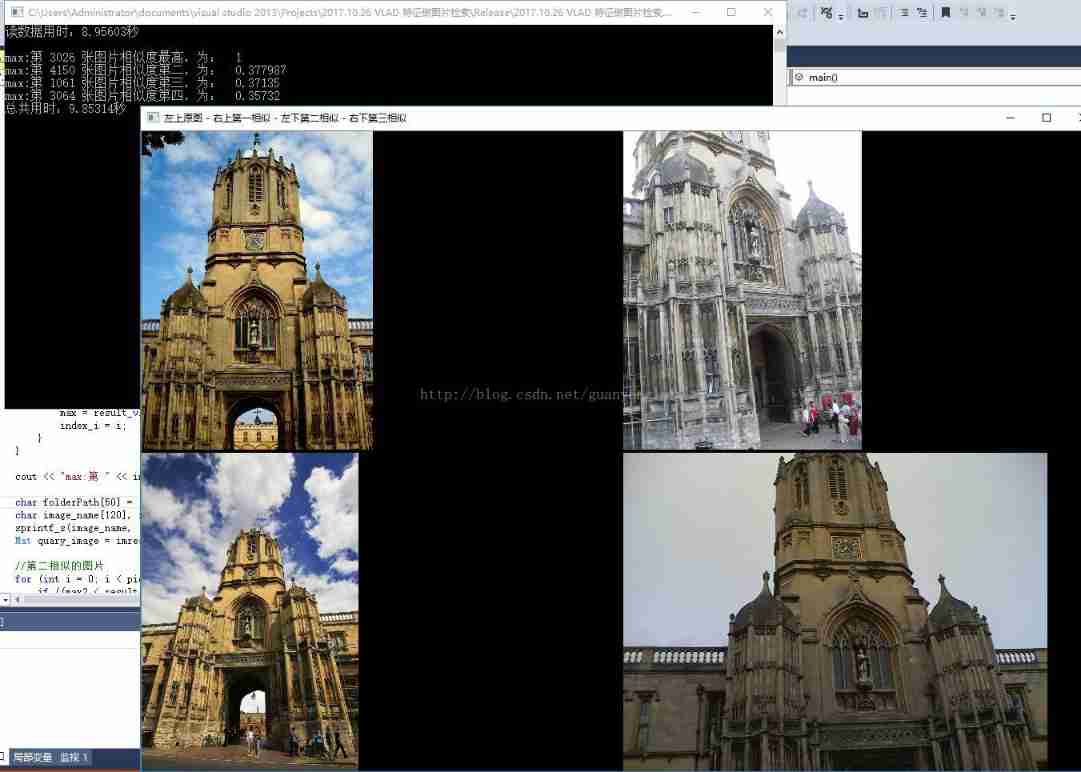Click the blog.csdn.net watermark link
This screenshot has height=772, width=1081.
pyautogui.click(x=530, y=394)
